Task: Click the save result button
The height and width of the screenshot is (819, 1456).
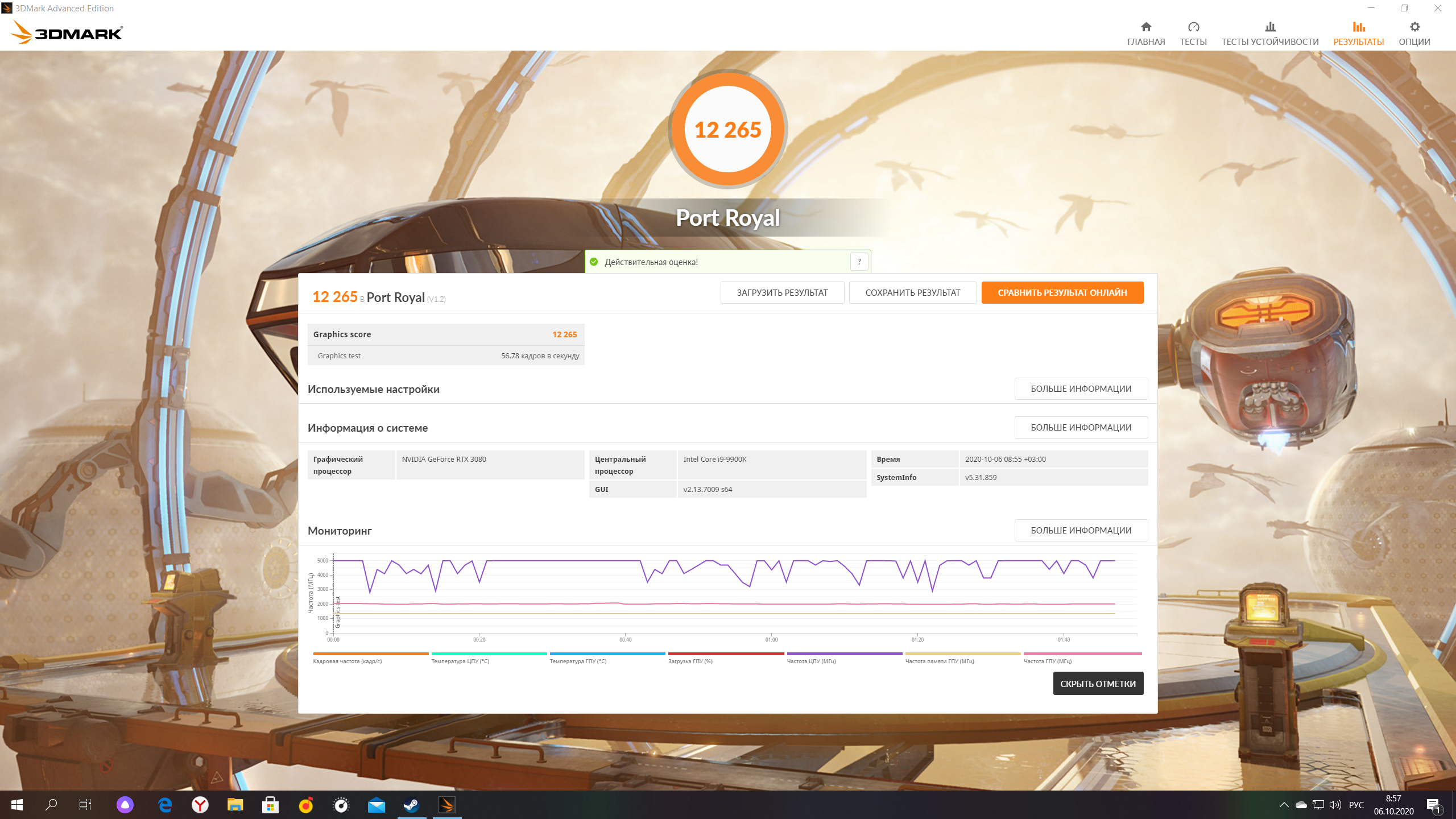Action: 912,293
